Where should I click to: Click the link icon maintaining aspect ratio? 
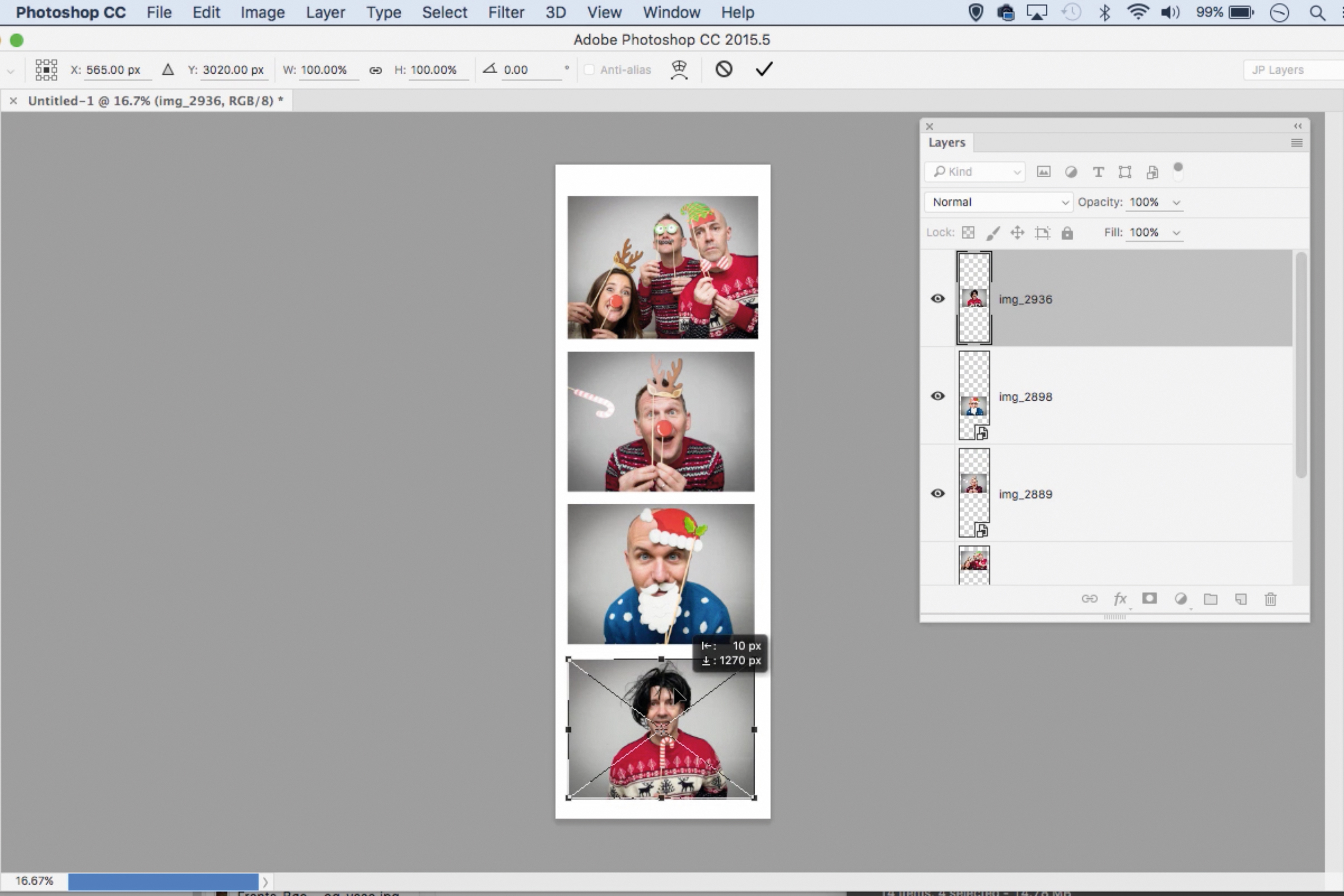click(375, 70)
